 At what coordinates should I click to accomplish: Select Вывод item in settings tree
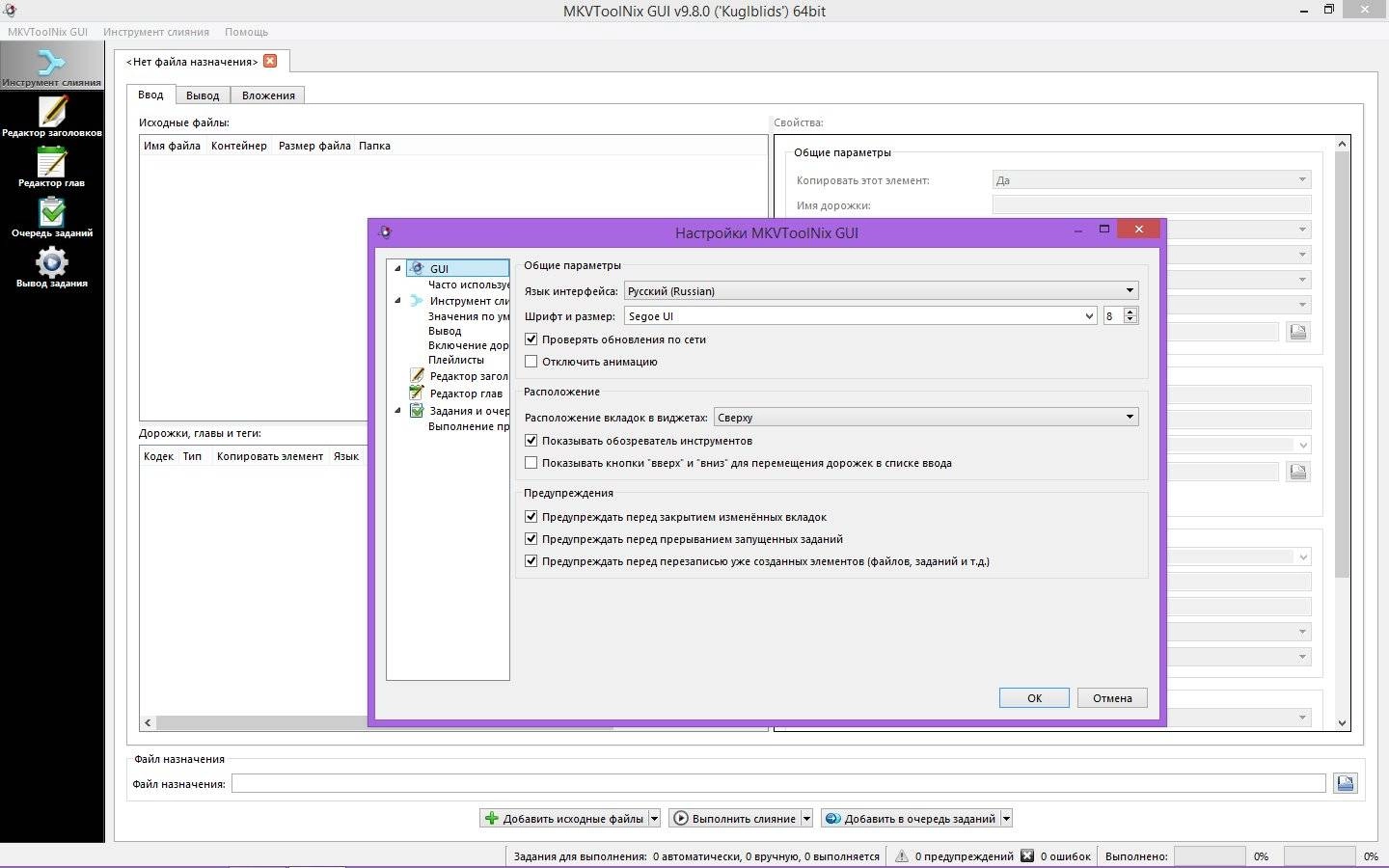click(x=445, y=331)
